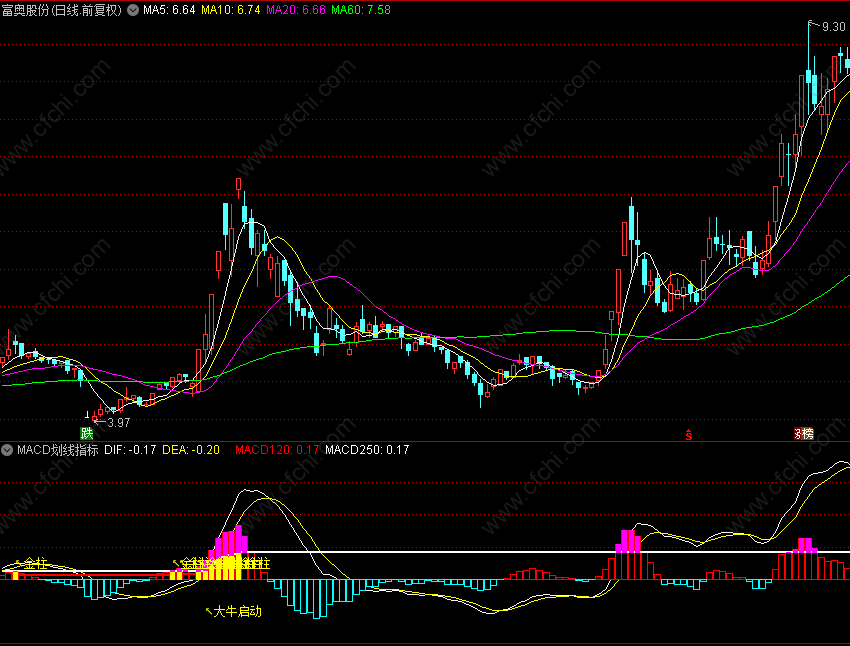Select the MACD120: 0.17 value
This screenshot has width=850, height=646.
click(x=277, y=450)
